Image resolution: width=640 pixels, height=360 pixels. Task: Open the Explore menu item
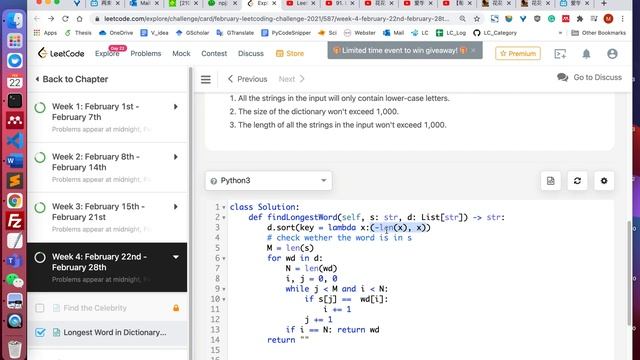click(107, 53)
